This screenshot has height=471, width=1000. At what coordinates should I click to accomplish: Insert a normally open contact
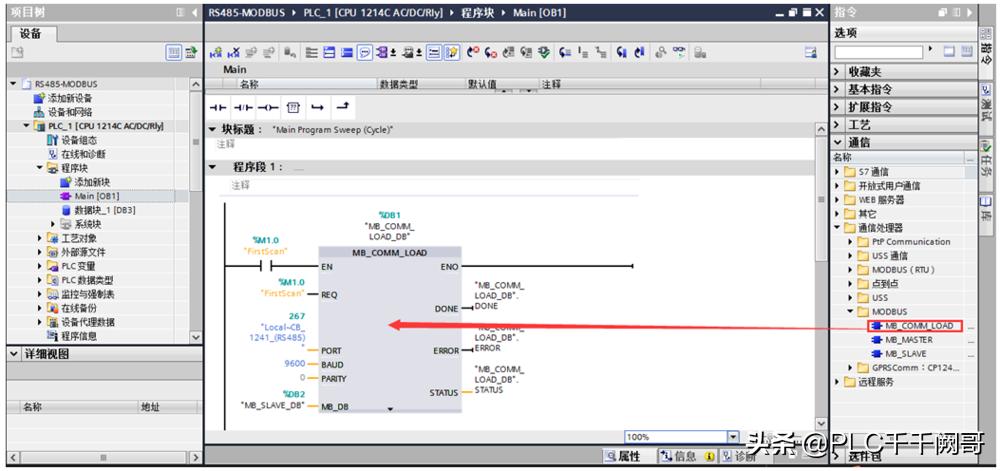pos(219,106)
